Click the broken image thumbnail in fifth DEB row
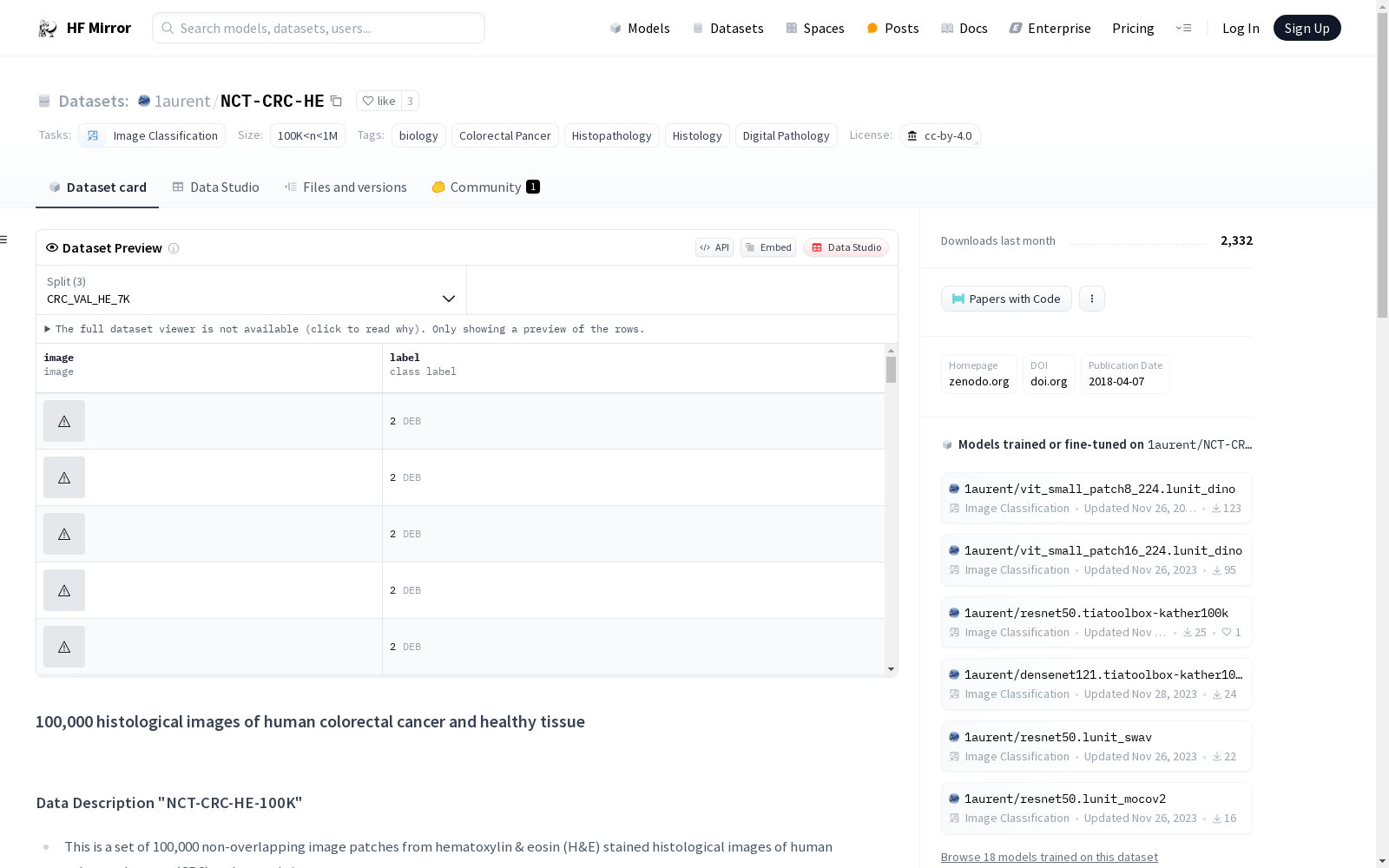The image size is (1389, 868). 64,647
